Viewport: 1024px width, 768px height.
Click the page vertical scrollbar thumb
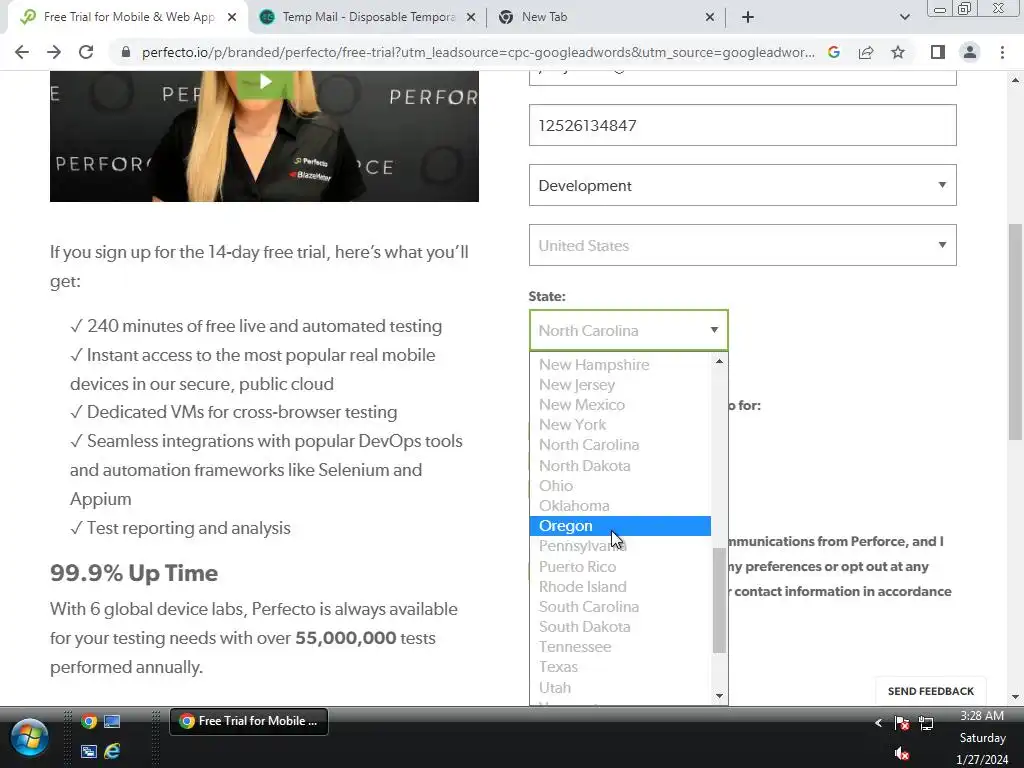coord(1015,332)
